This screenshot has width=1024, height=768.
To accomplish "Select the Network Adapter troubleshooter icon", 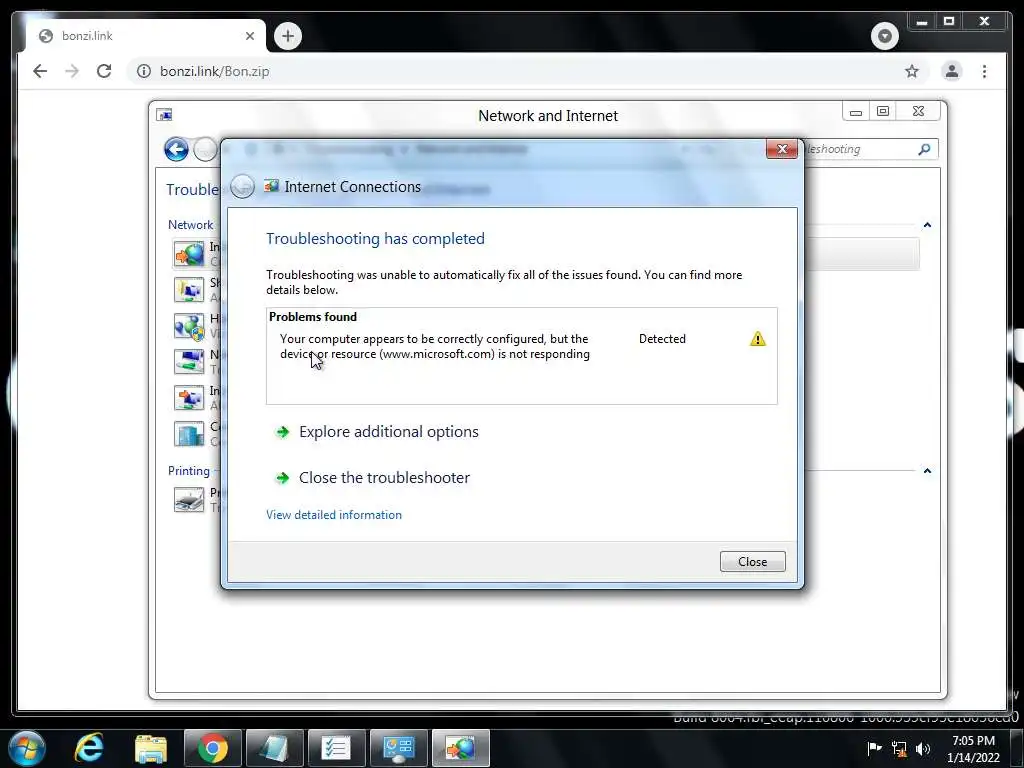I will (189, 362).
